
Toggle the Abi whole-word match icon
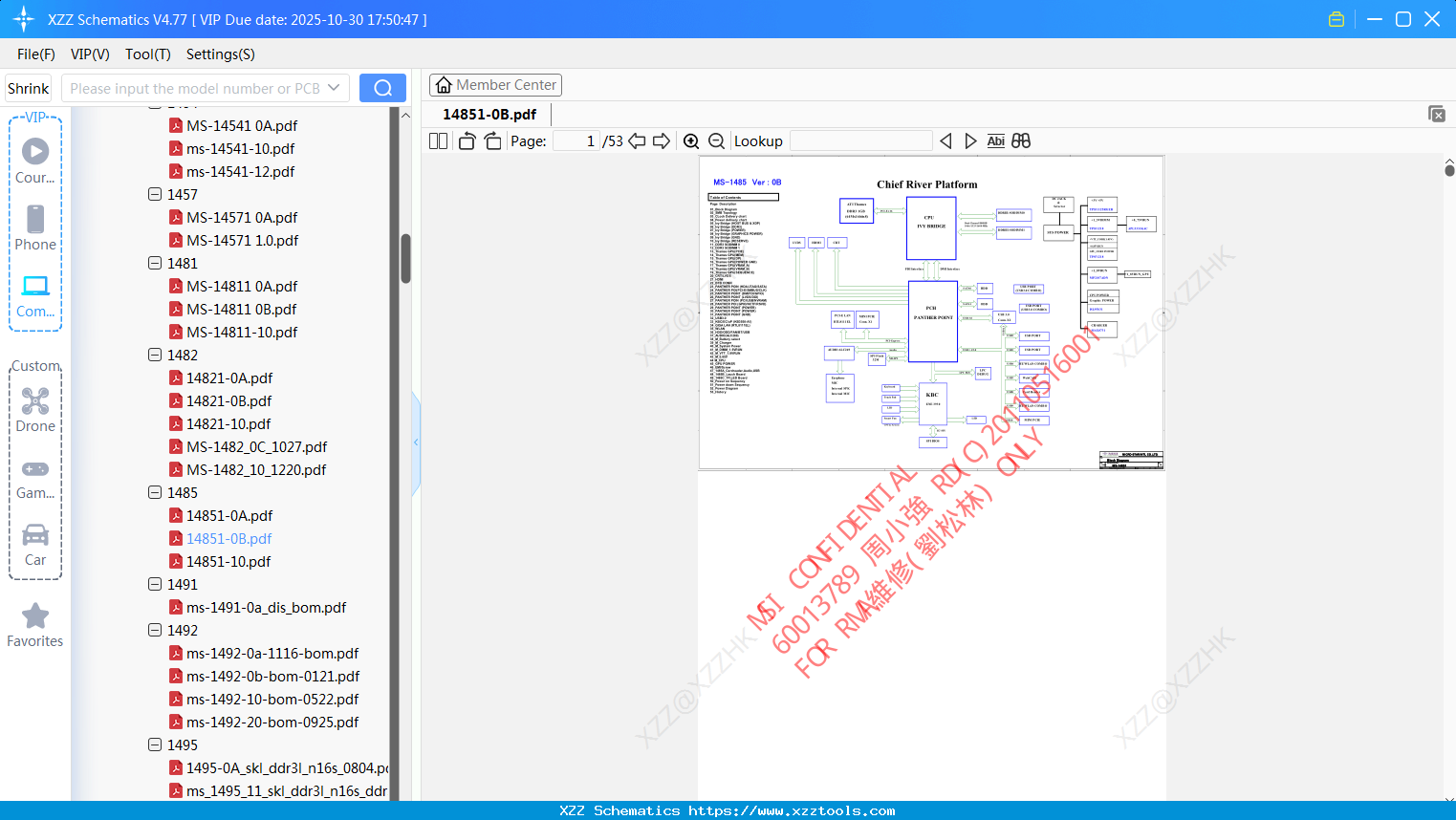tap(996, 141)
